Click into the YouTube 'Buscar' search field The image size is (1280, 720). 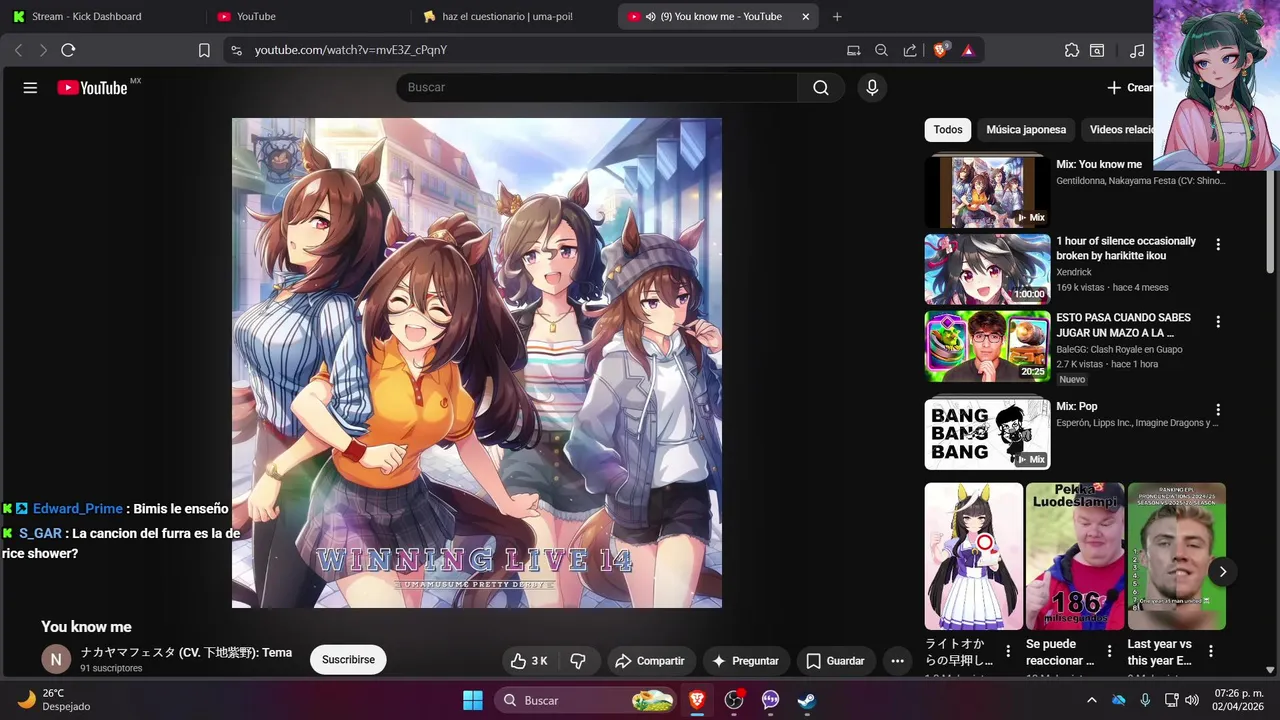[x=597, y=88]
